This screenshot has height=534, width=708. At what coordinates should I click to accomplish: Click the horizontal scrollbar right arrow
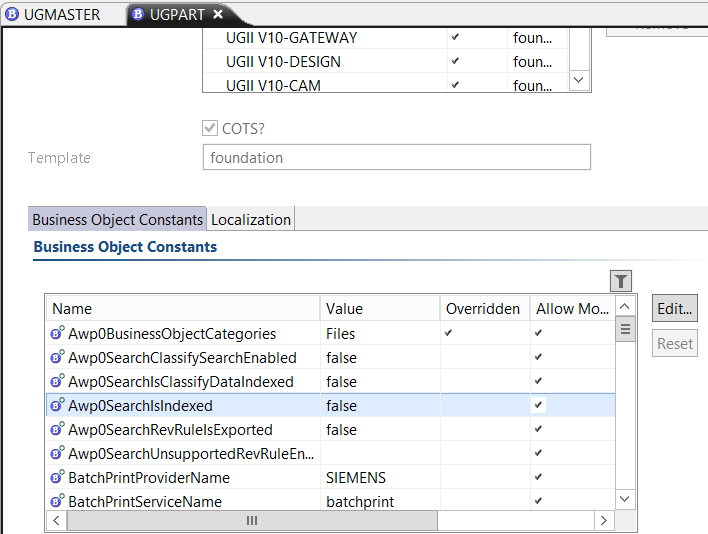602,521
